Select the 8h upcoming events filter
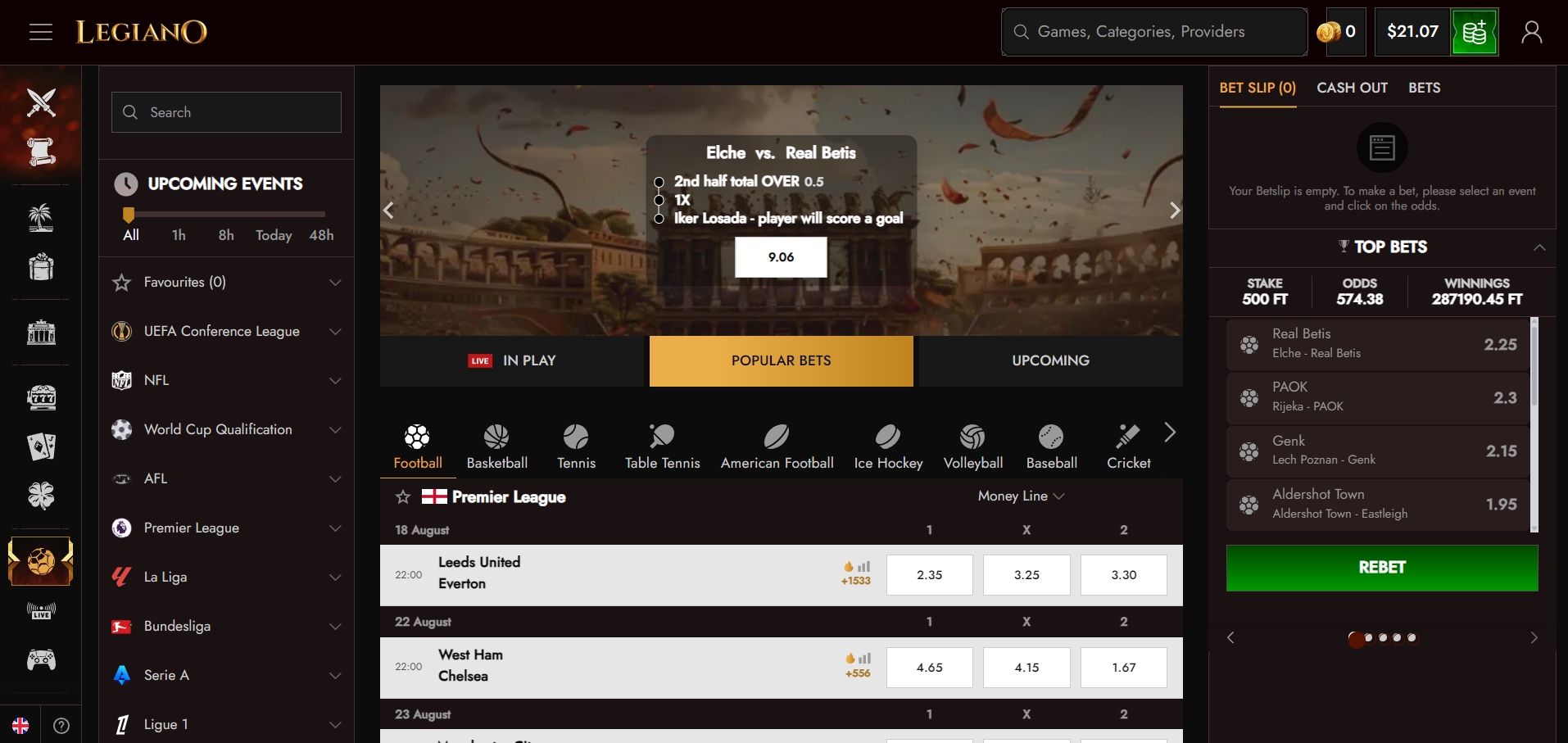 point(226,235)
